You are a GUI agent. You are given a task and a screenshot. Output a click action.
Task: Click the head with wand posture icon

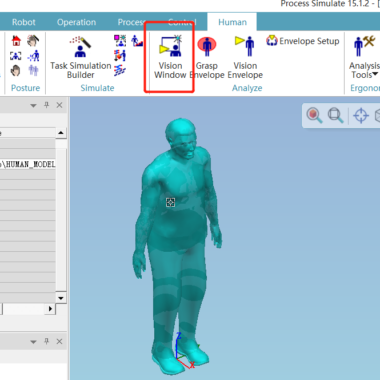pos(33,41)
